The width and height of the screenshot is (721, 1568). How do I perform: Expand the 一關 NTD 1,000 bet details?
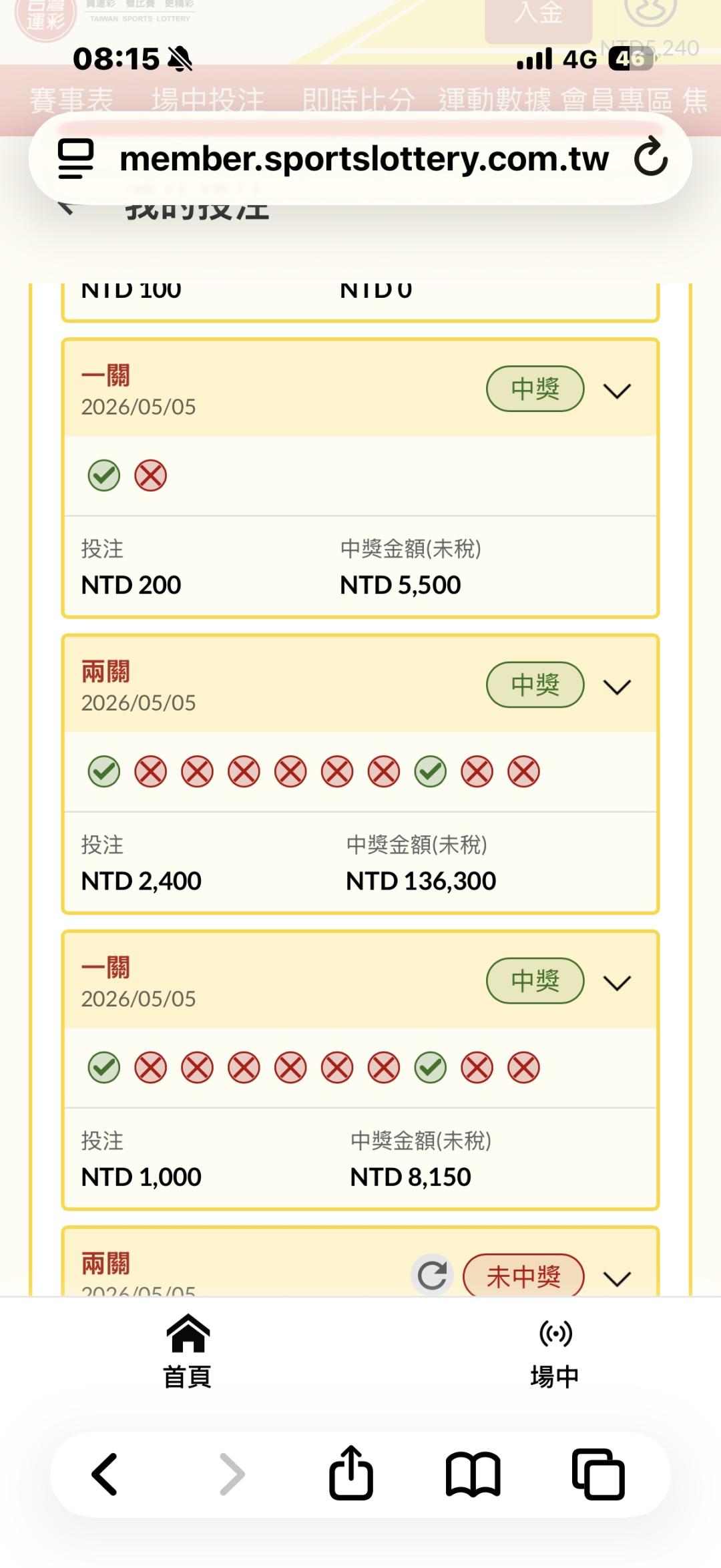(x=617, y=982)
